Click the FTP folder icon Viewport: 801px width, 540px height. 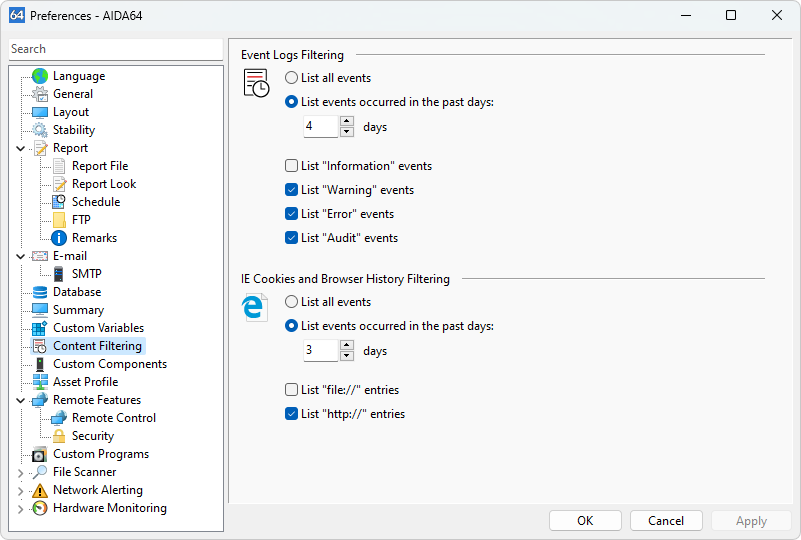coord(59,220)
